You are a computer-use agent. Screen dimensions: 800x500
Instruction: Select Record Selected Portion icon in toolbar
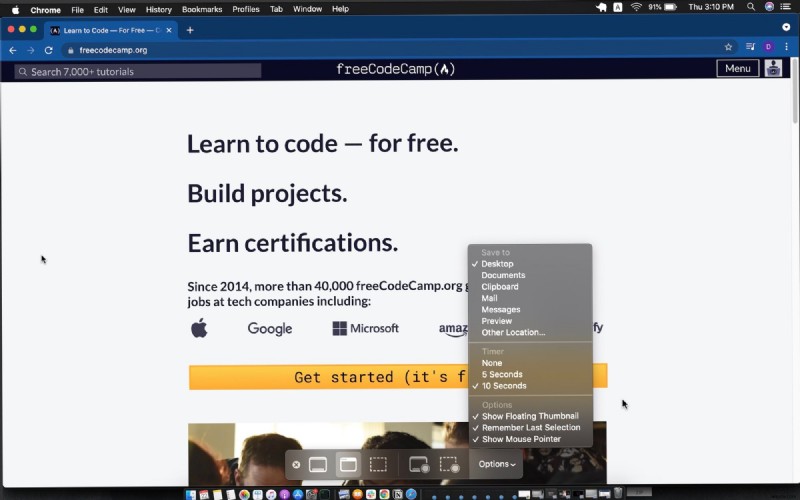pos(449,465)
